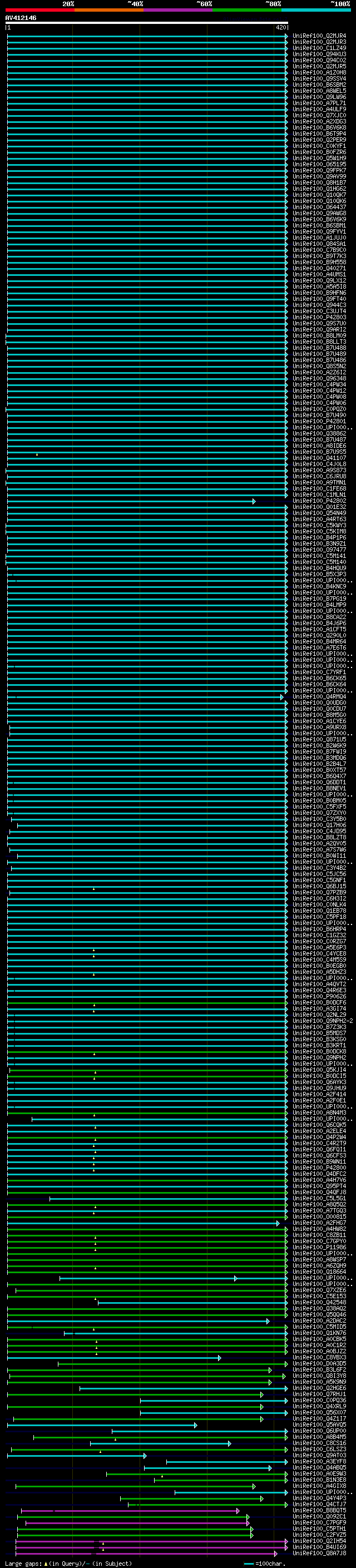Viewport: 356px width, 1568px height.
Task: Click label UniRef100_A8WEL5
Action: [319, 91]
